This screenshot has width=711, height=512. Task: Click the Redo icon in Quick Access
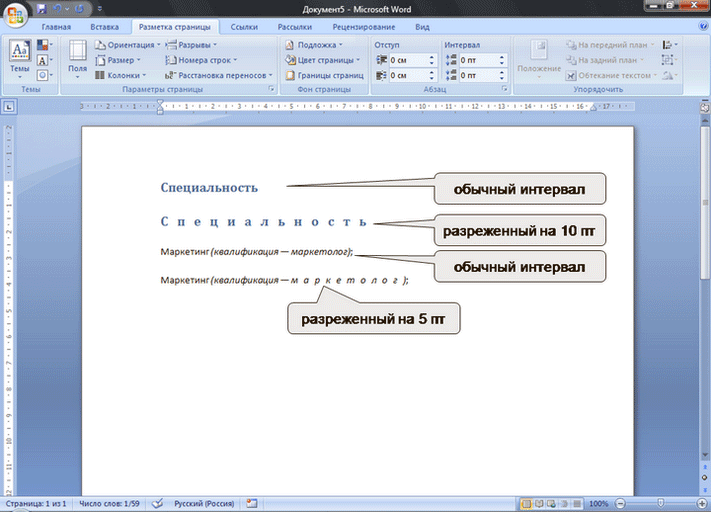coord(80,9)
